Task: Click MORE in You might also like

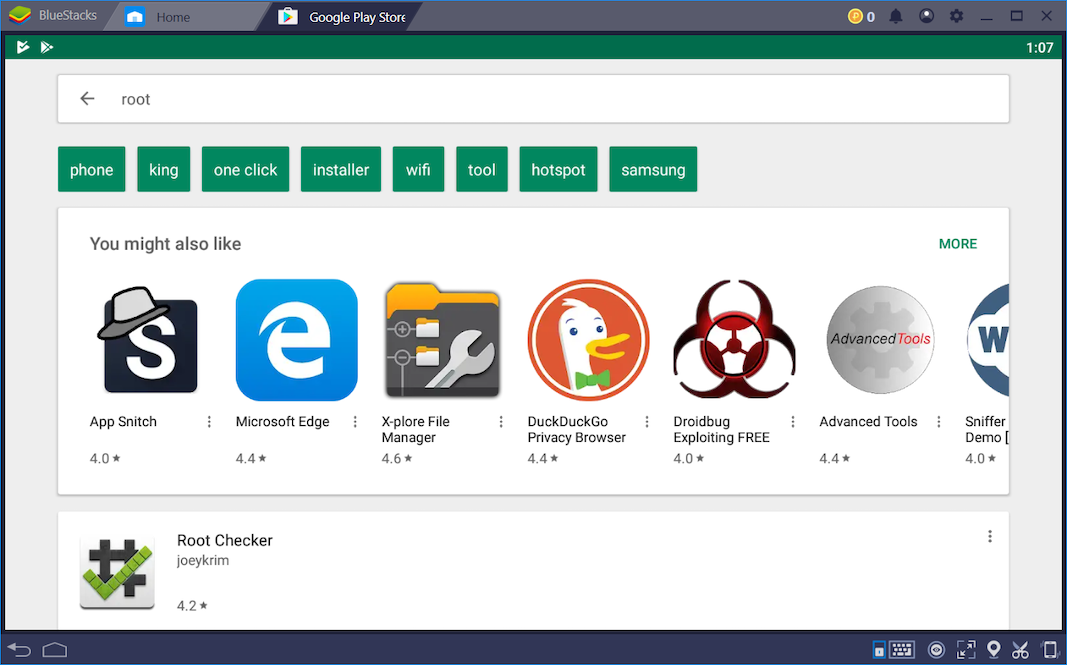Action: [958, 244]
